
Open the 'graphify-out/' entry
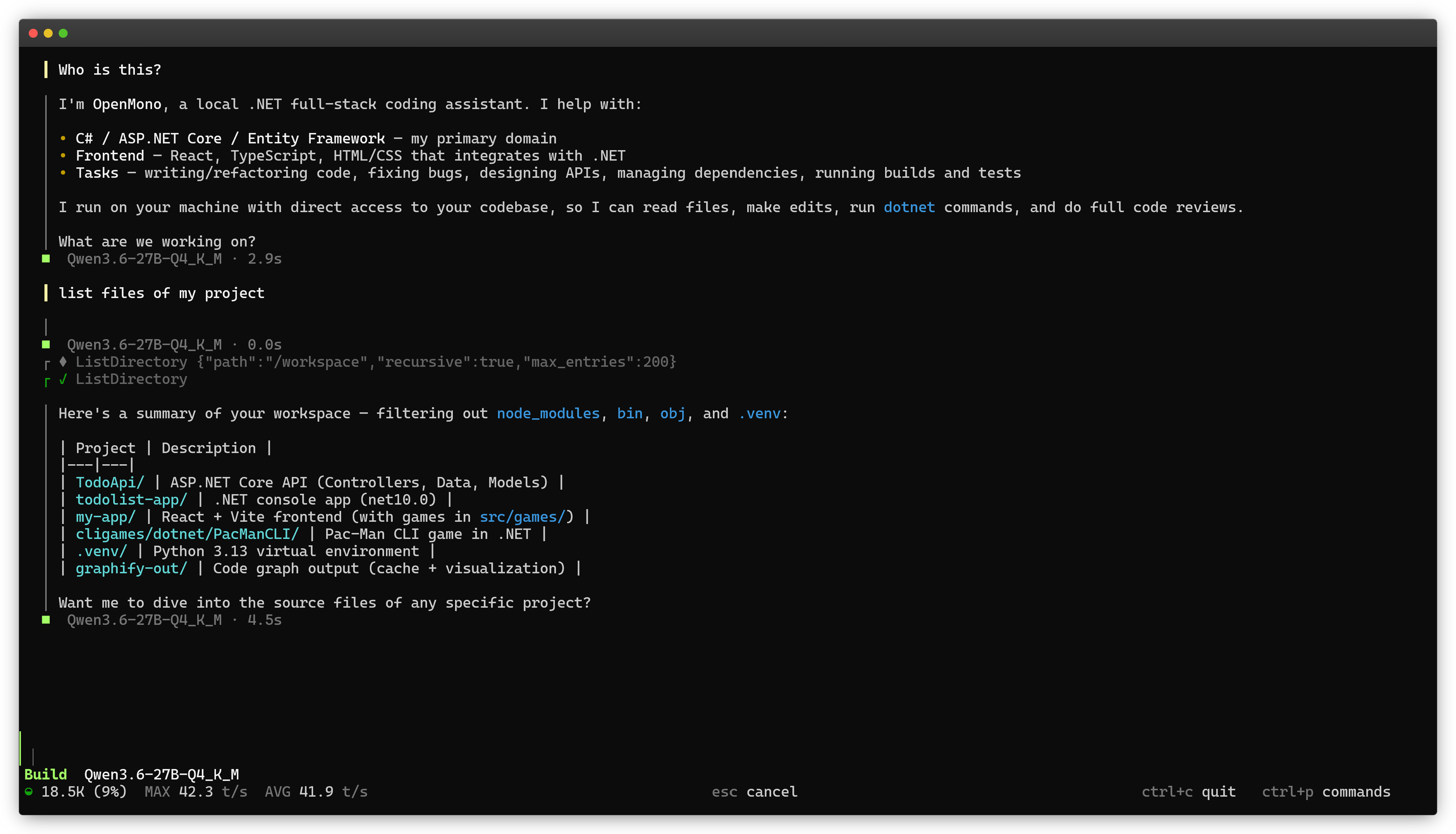131,568
